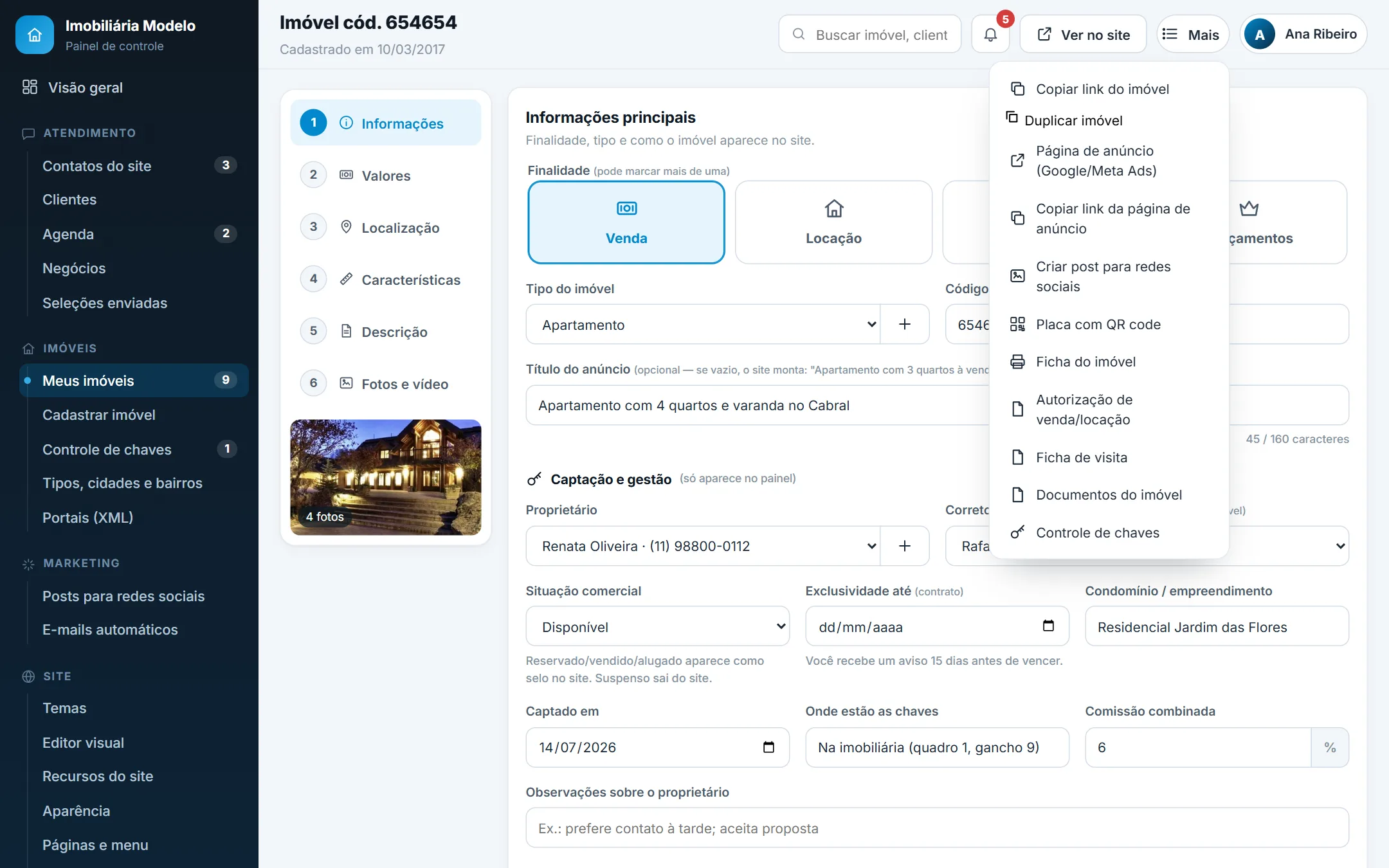Open calendar icon in Captado em field
The width and height of the screenshot is (1389, 868).
click(768, 747)
